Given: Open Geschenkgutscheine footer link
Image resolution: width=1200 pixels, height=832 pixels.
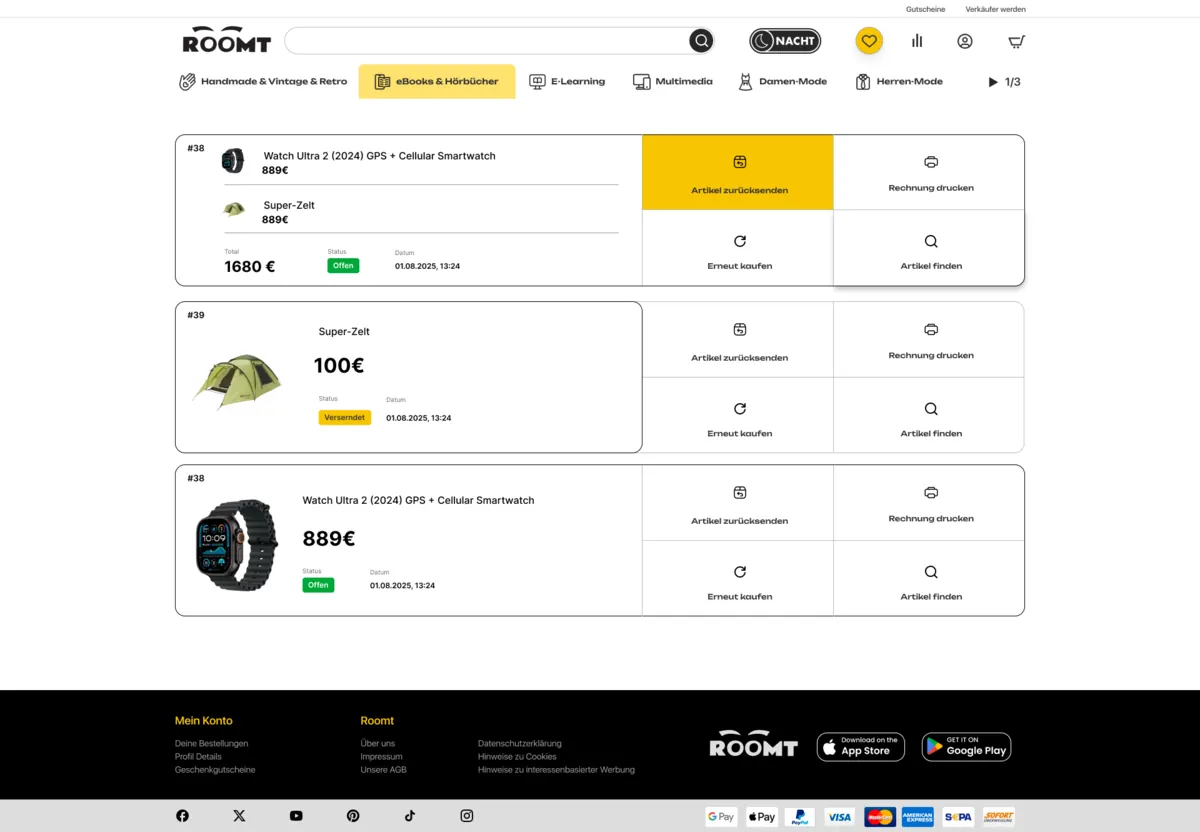Looking at the screenshot, I should (x=215, y=770).
